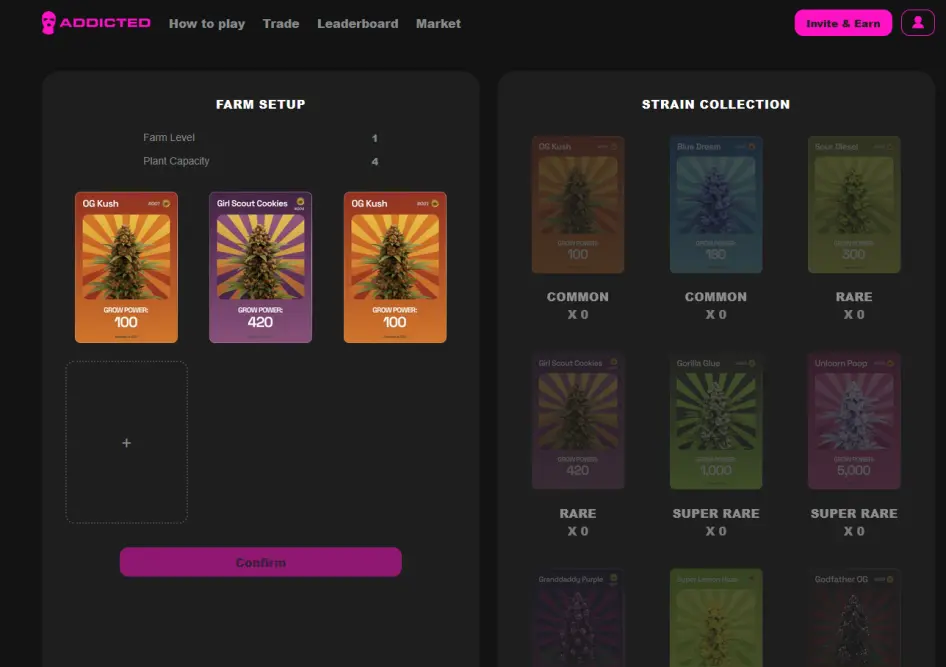Click the COMMON label under Blue Dream

point(716,297)
